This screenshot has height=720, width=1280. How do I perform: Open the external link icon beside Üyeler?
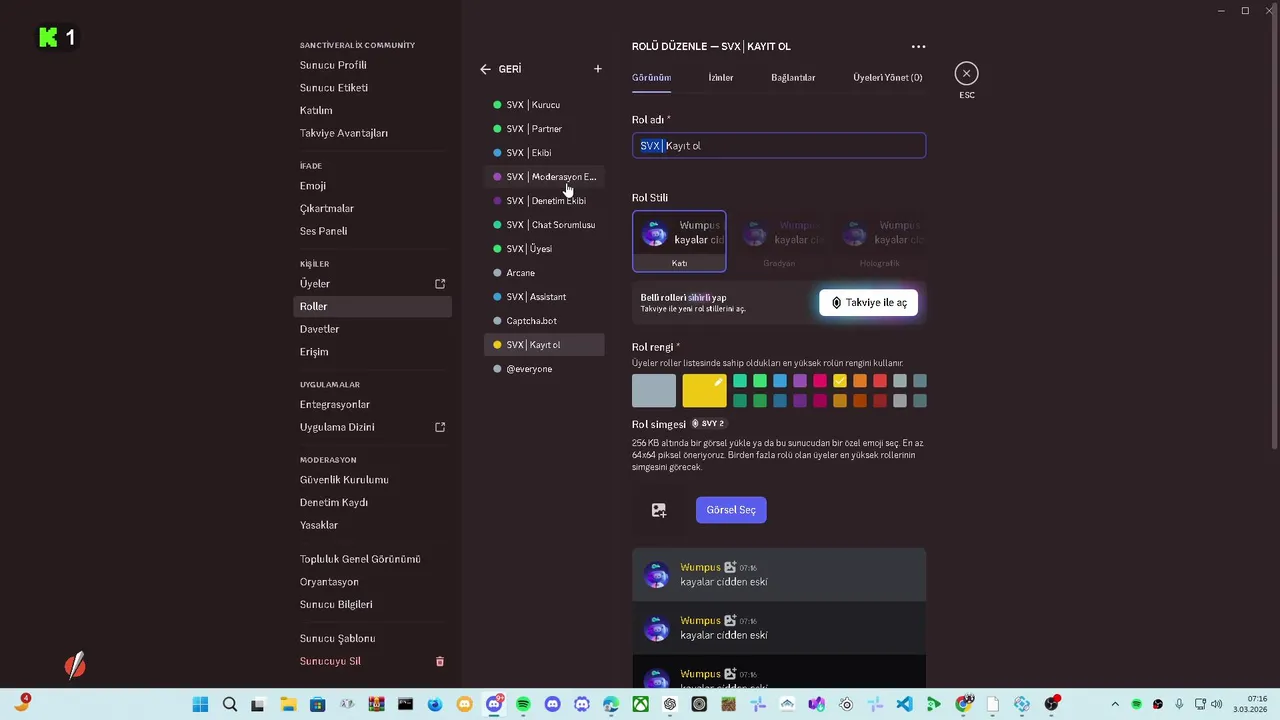pos(439,284)
